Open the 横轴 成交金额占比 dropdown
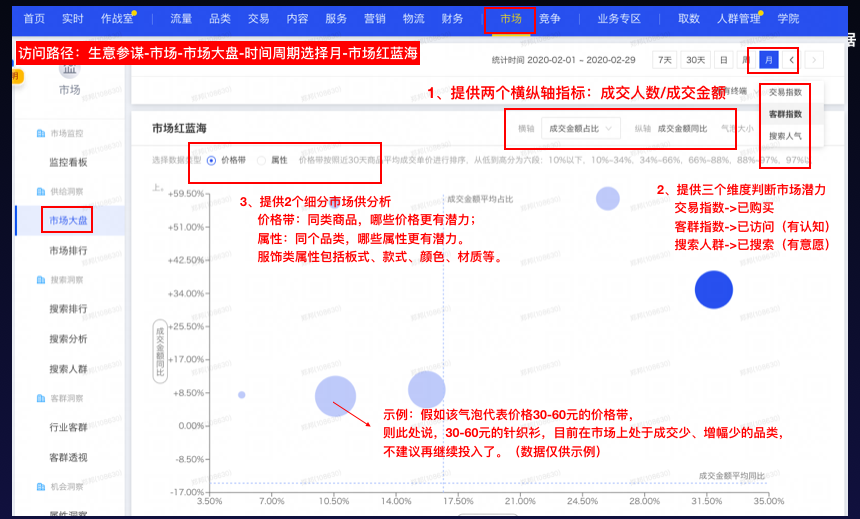Screen dimensions: 860x519 click(580, 128)
